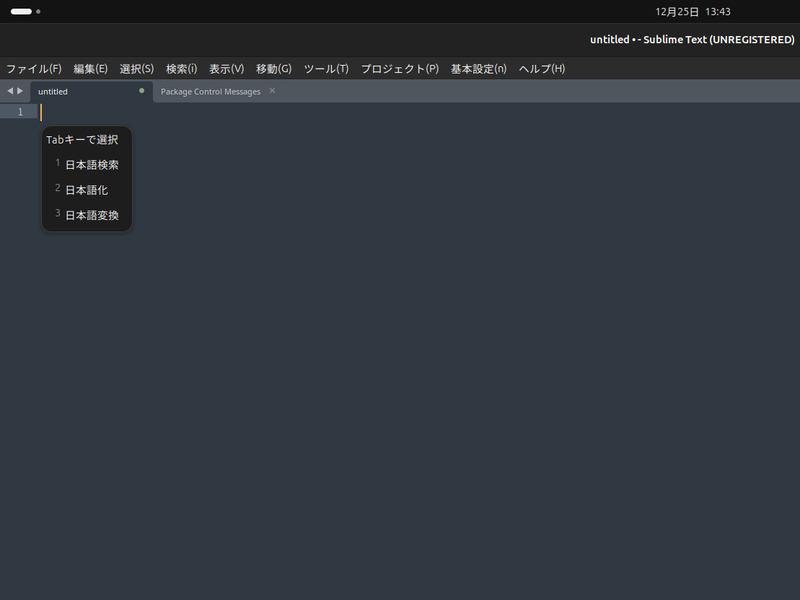800x600 pixels.
Task: Open the 検索(i) menu
Action: (x=181, y=69)
